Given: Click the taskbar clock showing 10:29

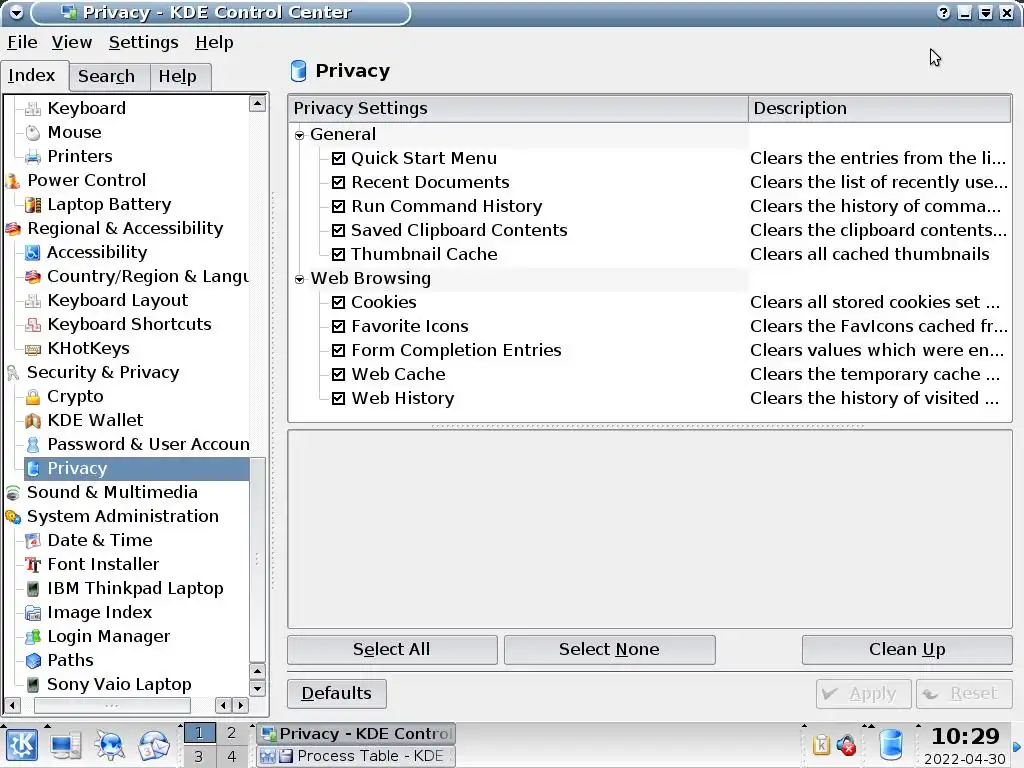Looking at the screenshot, I should (x=965, y=737).
